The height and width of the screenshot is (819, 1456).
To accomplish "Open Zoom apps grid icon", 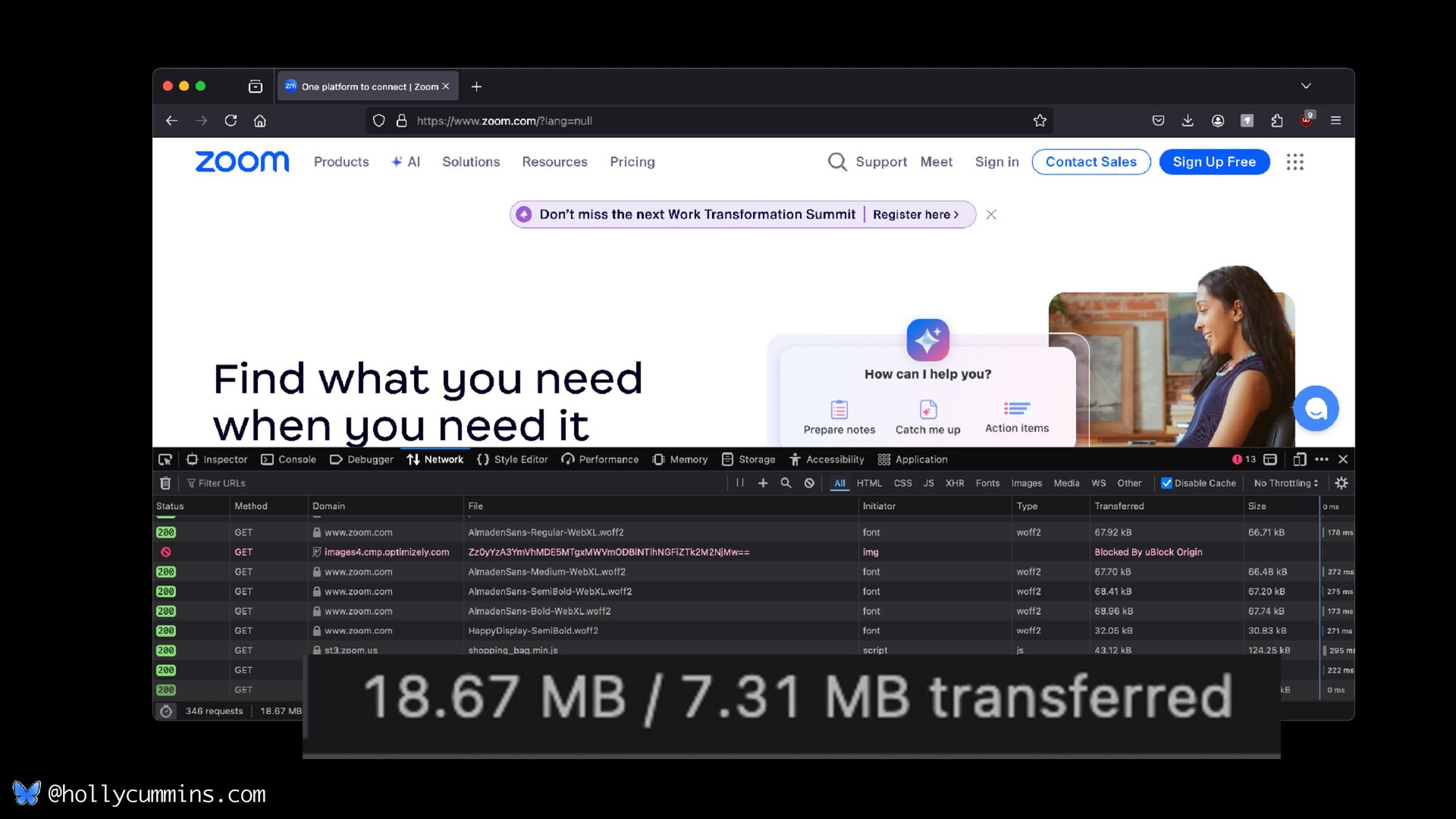I will [1294, 162].
